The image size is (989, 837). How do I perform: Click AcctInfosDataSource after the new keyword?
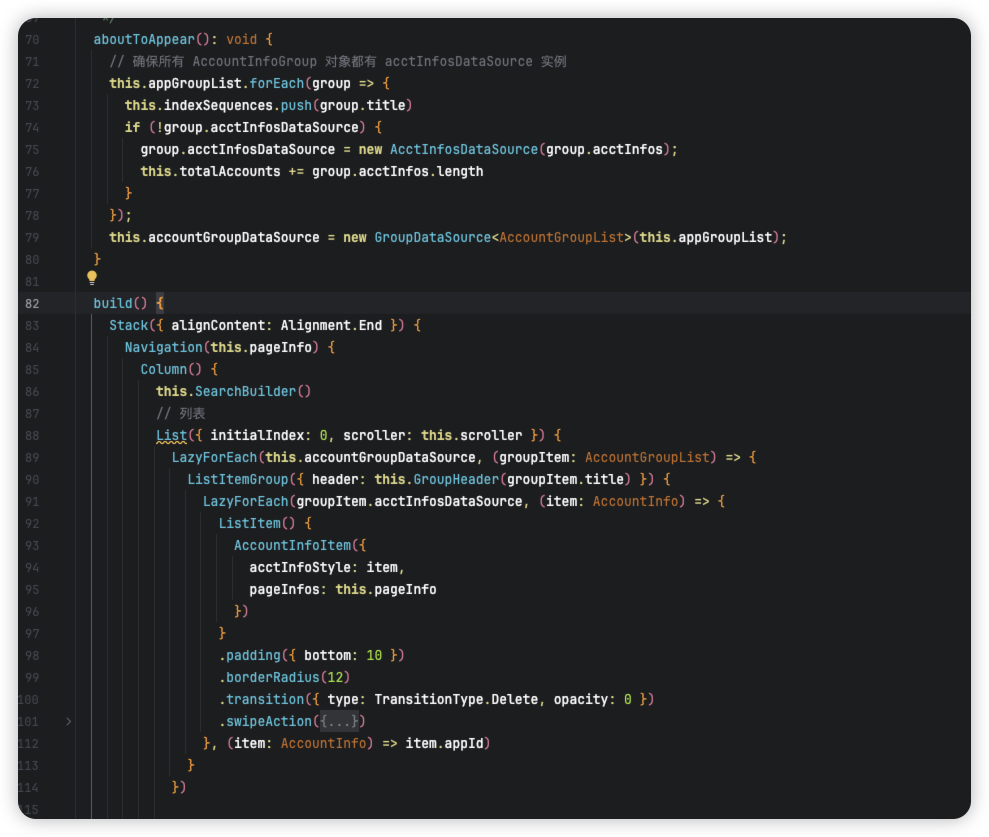point(464,149)
